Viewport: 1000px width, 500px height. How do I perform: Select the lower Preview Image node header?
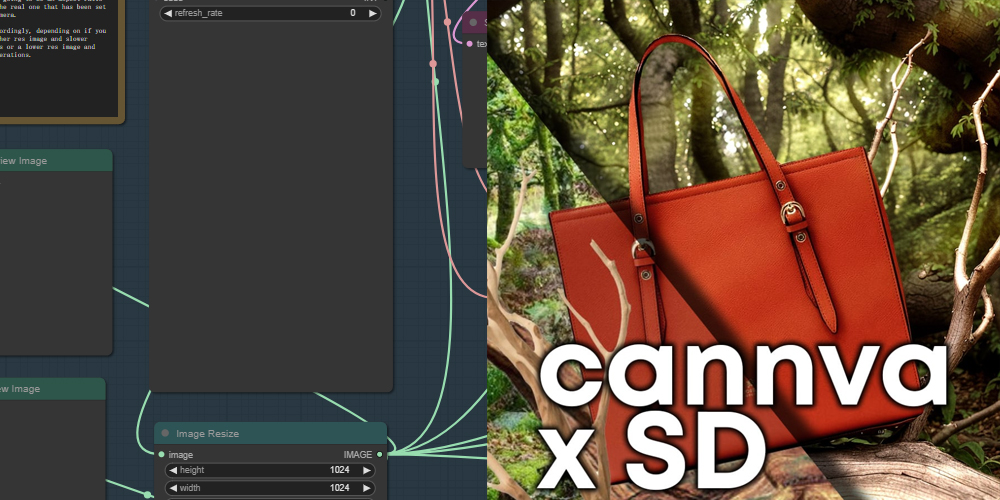pyautogui.click(x=52, y=389)
